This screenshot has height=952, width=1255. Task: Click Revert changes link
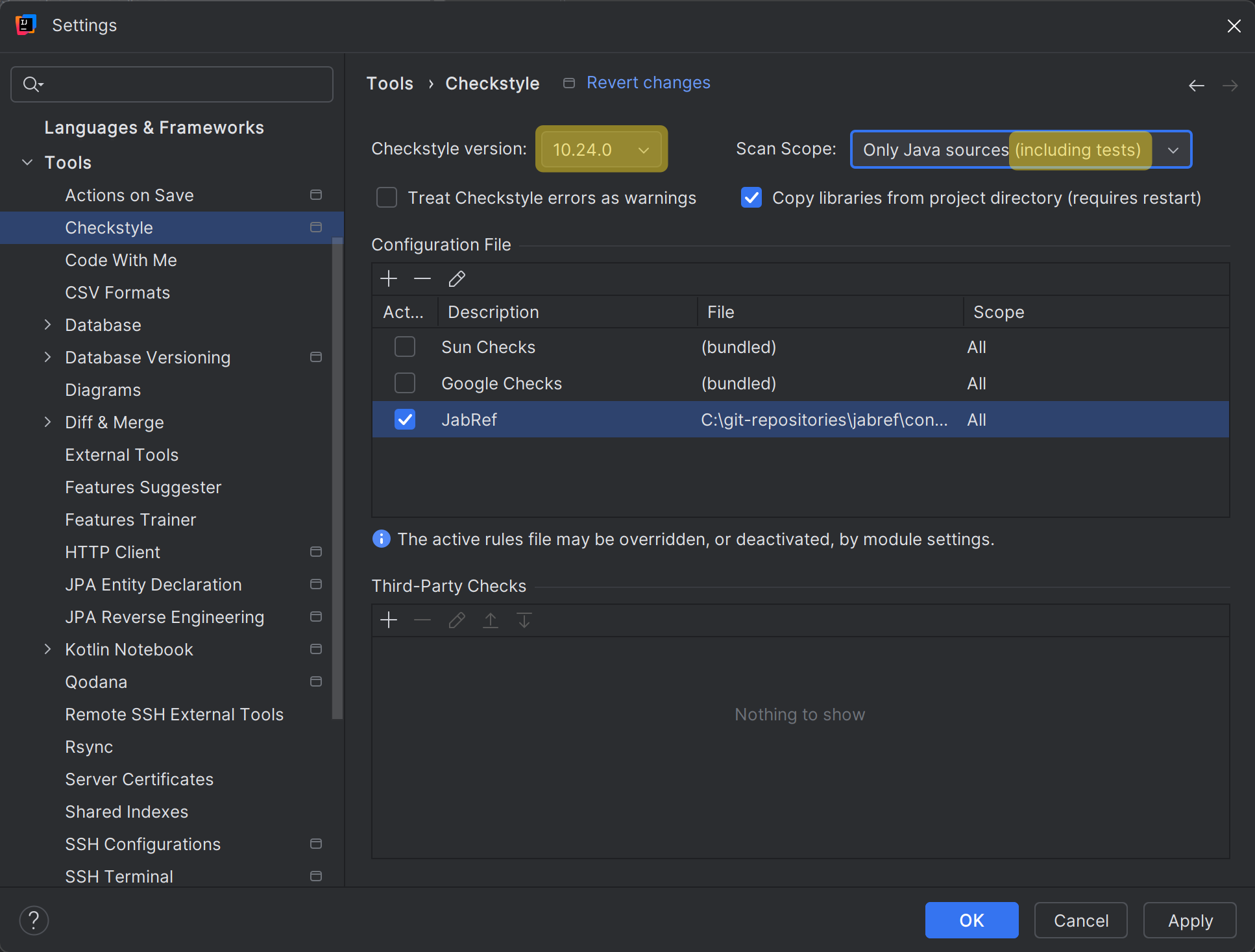click(x=648, y=83)
